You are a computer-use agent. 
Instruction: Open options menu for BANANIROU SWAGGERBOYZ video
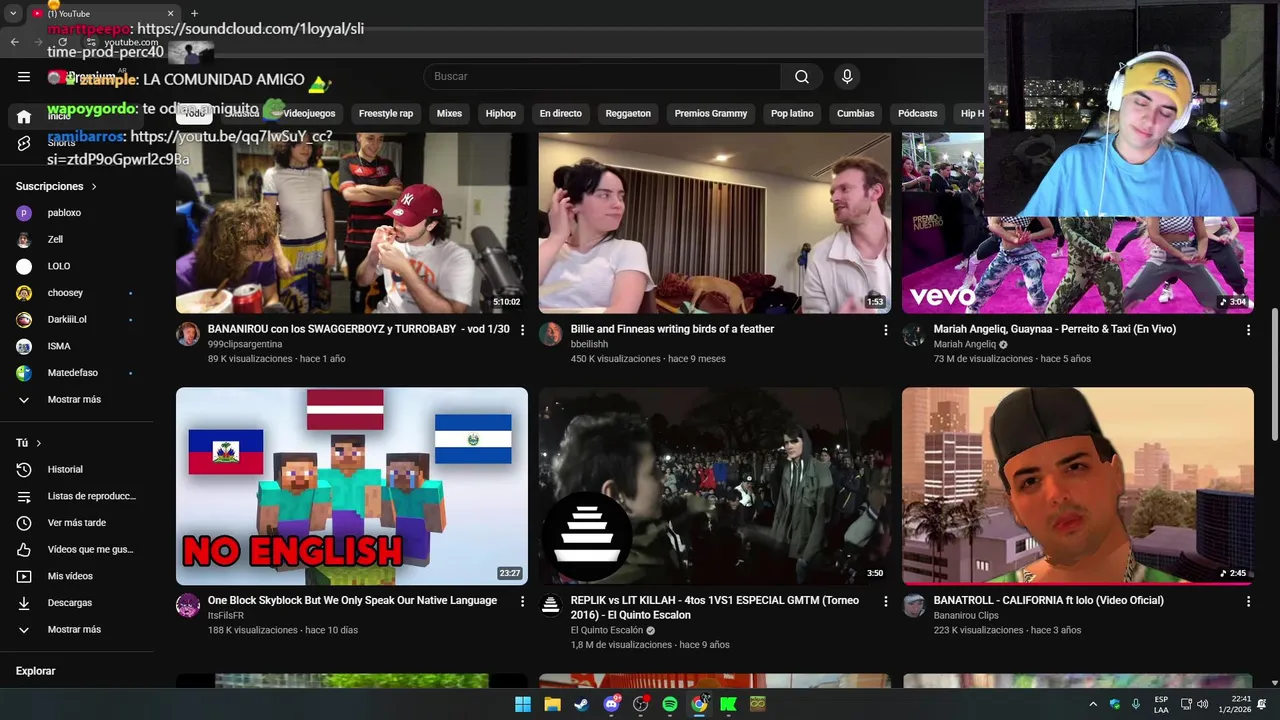(x=522, y=329)
